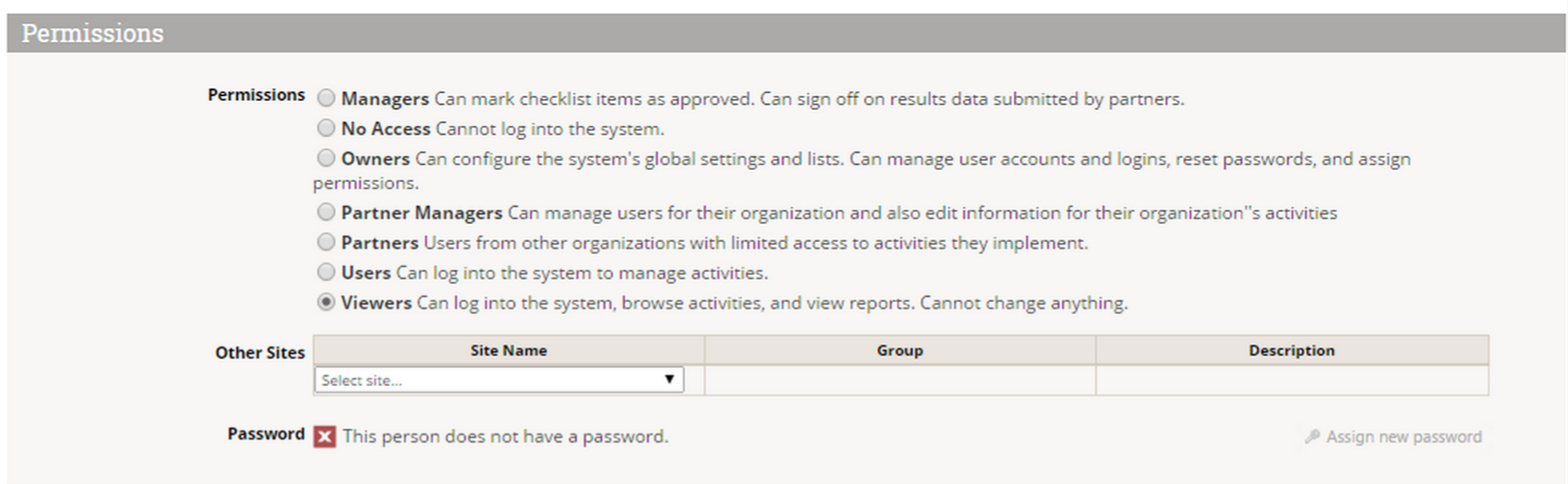This screenshot has width=1568, height=484.
Task: Click the Partner Managers label text
Action: click(x=422, y=213)
